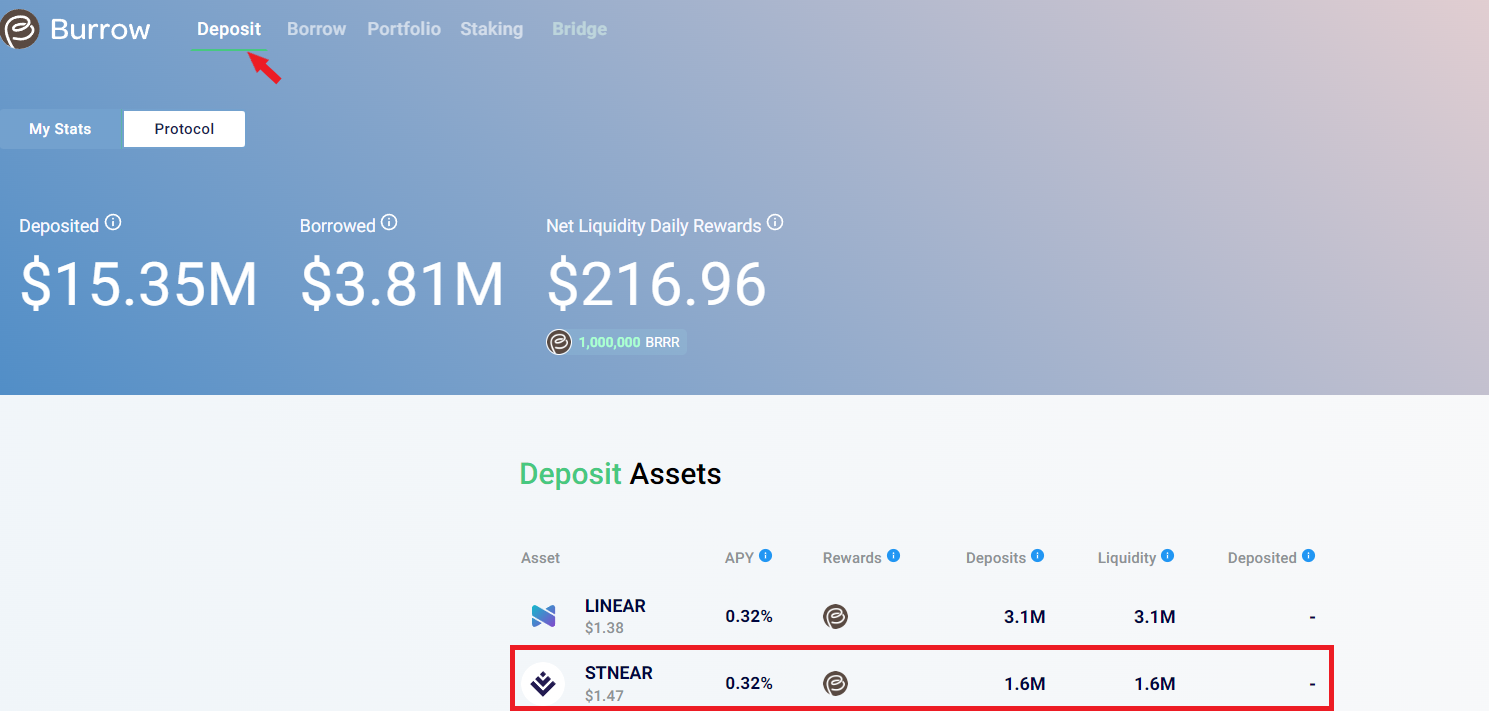Click the $15.35M deposited value

tap(139, 284)
